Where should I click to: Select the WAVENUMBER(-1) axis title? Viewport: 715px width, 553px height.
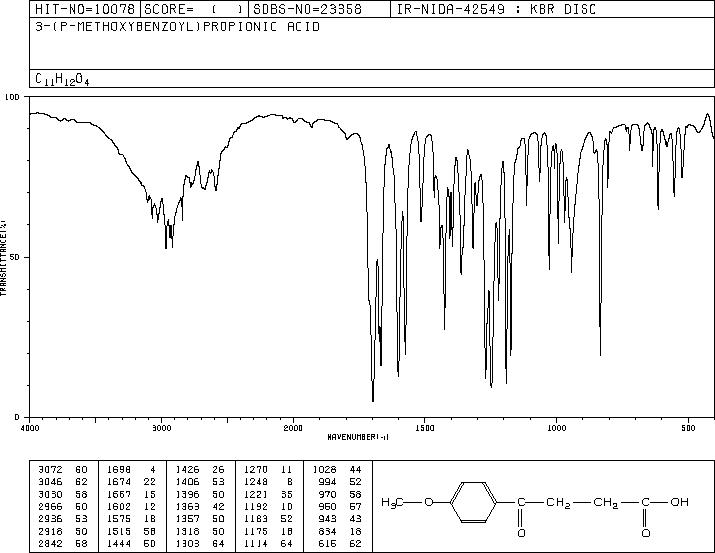click(358, 437)
